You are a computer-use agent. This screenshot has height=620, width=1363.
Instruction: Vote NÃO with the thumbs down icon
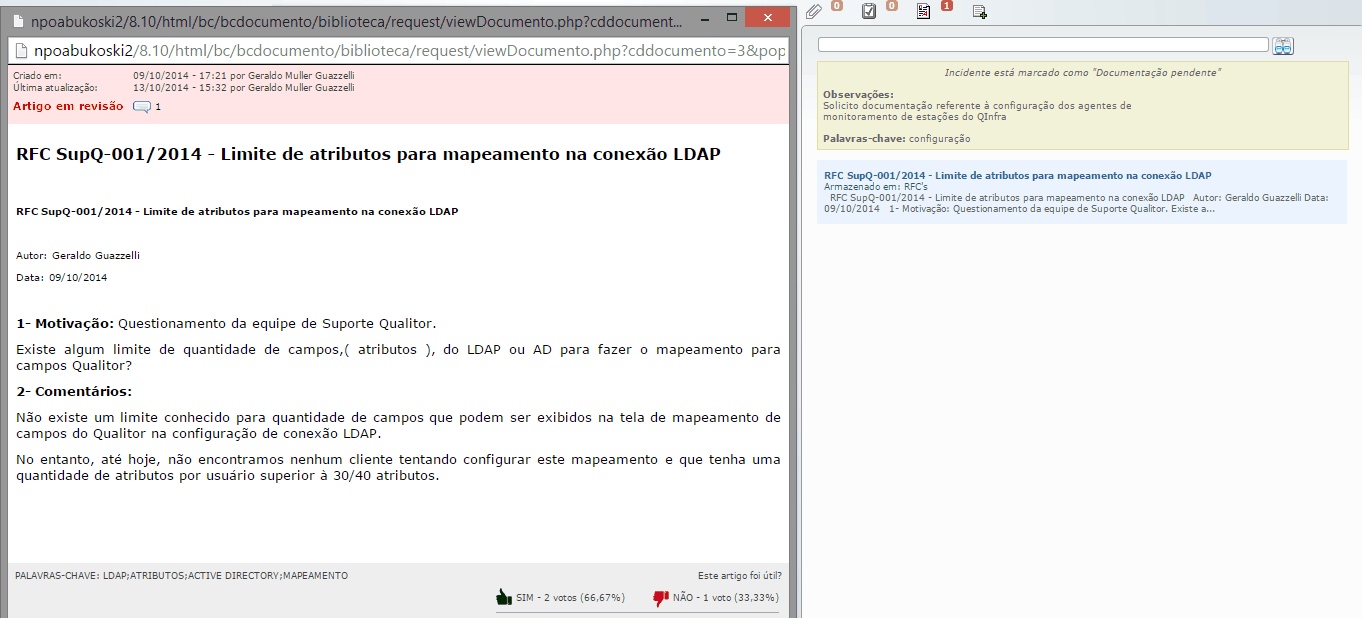tap(660, 598)
